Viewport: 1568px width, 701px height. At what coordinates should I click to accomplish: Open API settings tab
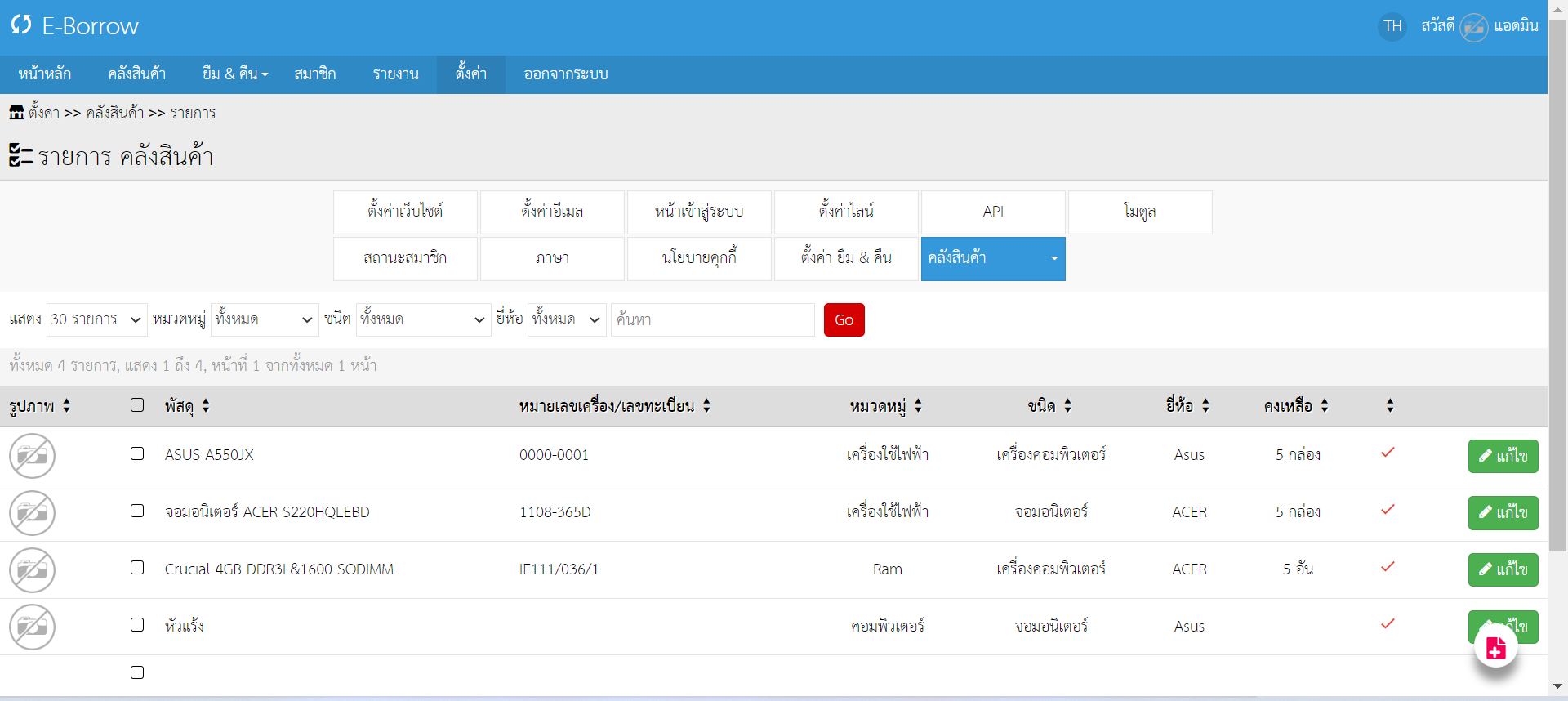click(x=993, y=212)
